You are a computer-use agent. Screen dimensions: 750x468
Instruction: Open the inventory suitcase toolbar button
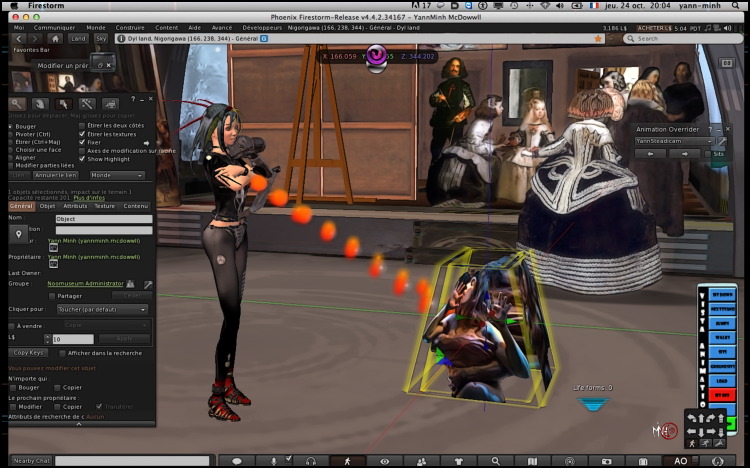(643, 461)
